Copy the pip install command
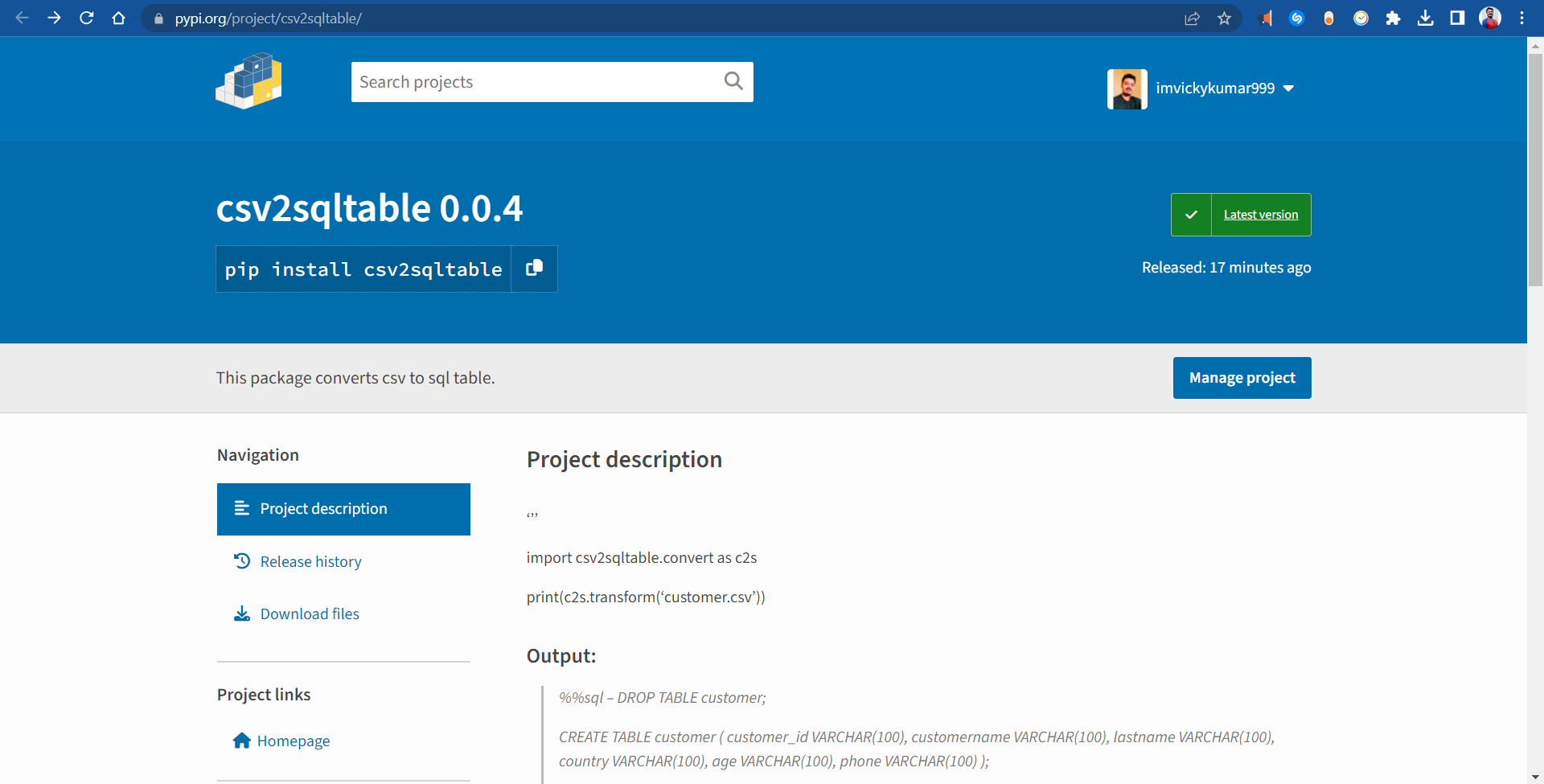This screenshot has height=784, width=1544. click(533, 269)
